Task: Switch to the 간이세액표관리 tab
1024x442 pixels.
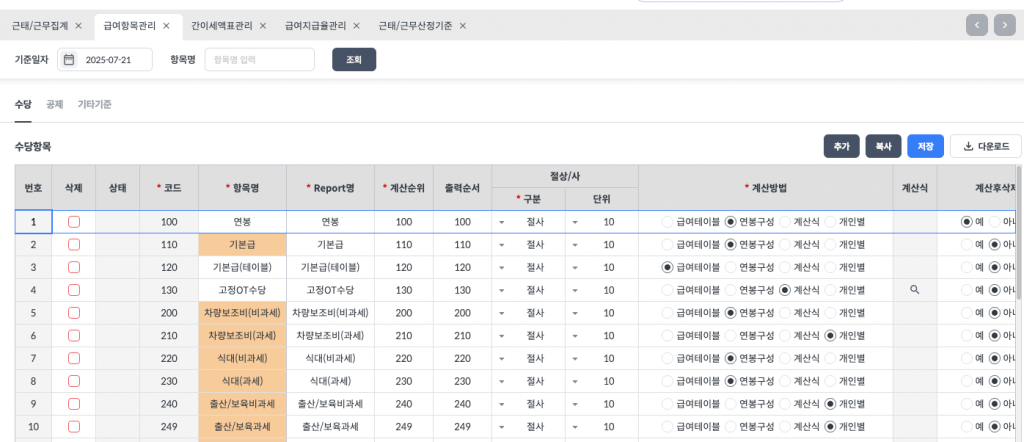Action: tap(221, 26)
